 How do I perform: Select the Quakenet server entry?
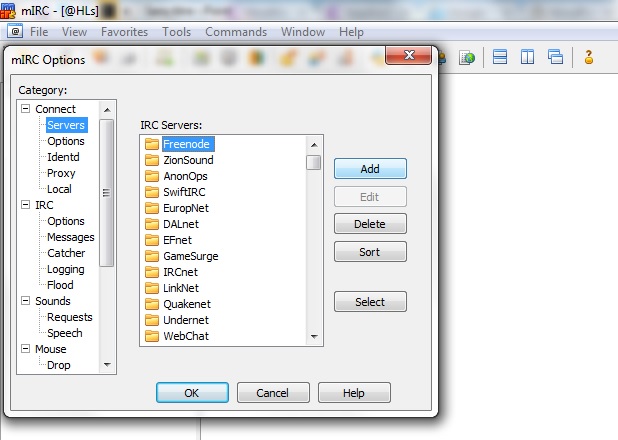[187, 304]
